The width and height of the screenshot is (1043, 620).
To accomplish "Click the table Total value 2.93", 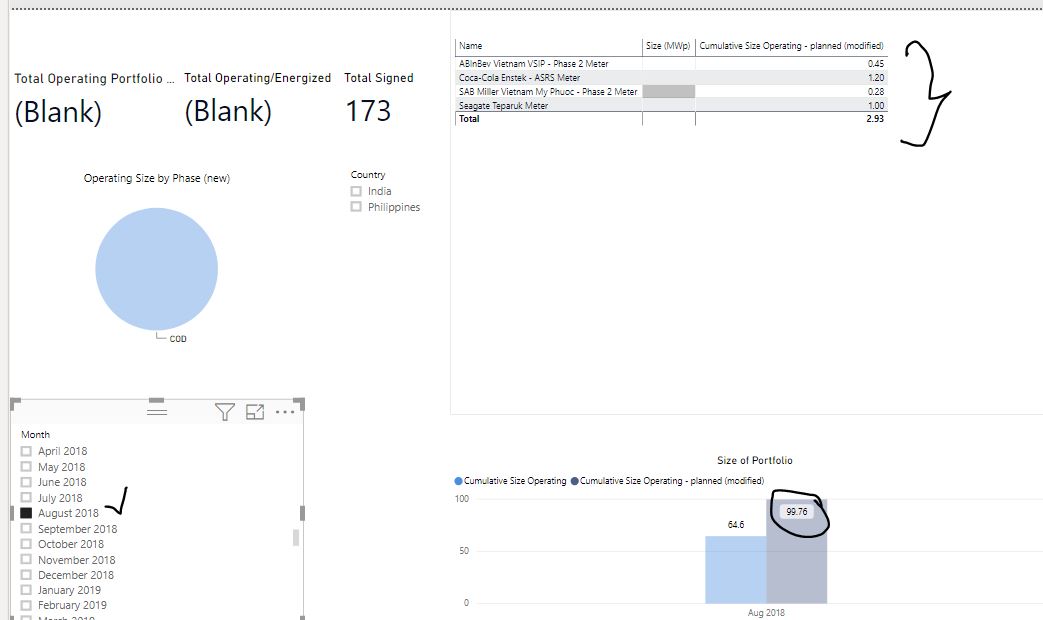I will point(875,119).
